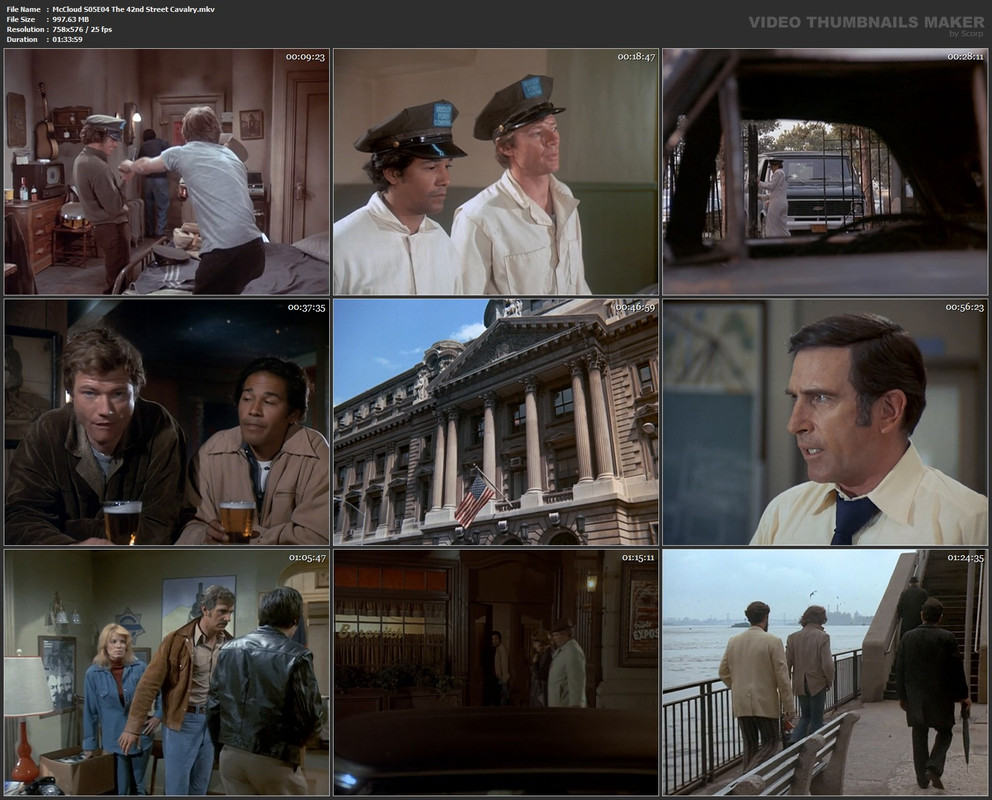Viewport: 992px width, 800px height.
Task: Click the resolution value '758x576 / 25 fps'
Action: (x=82, y=29)
